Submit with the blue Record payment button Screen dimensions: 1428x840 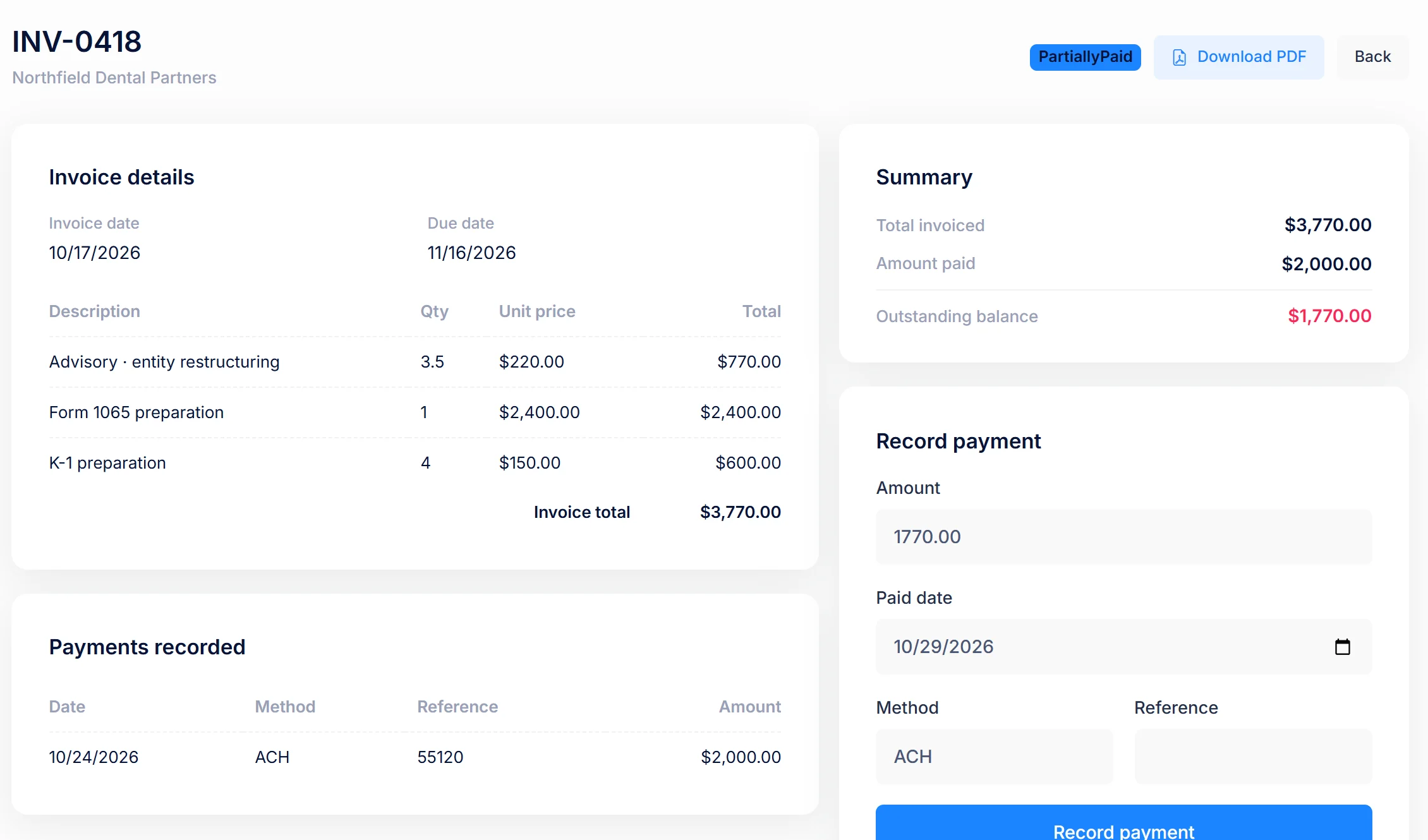pyautogui.click(x=1123, y=824)
